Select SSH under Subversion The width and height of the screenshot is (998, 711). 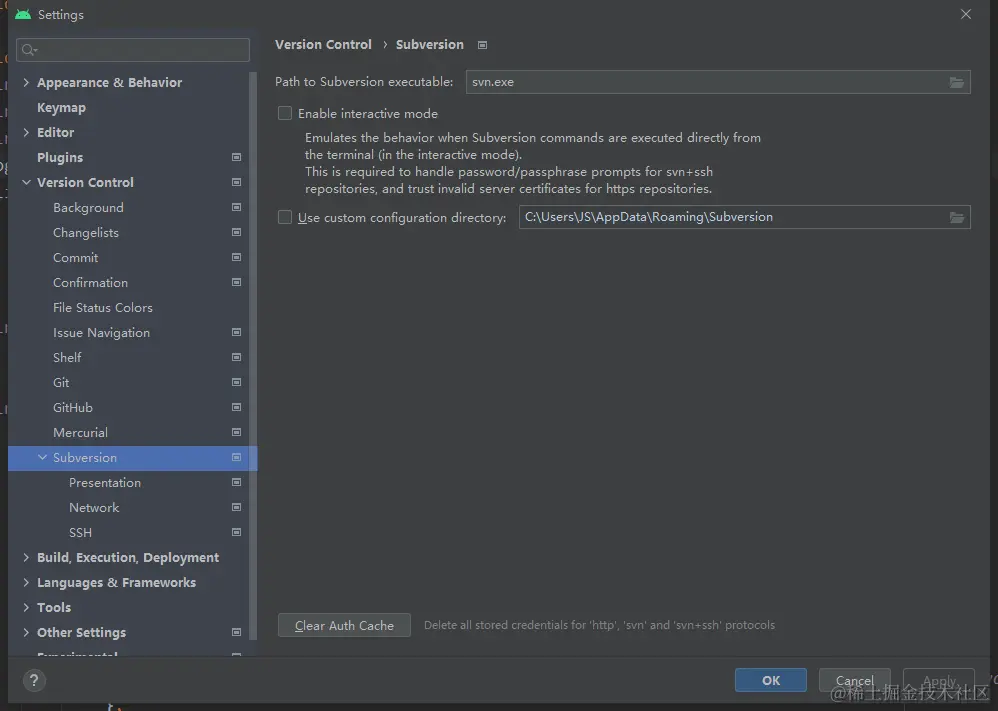[80, 532]
